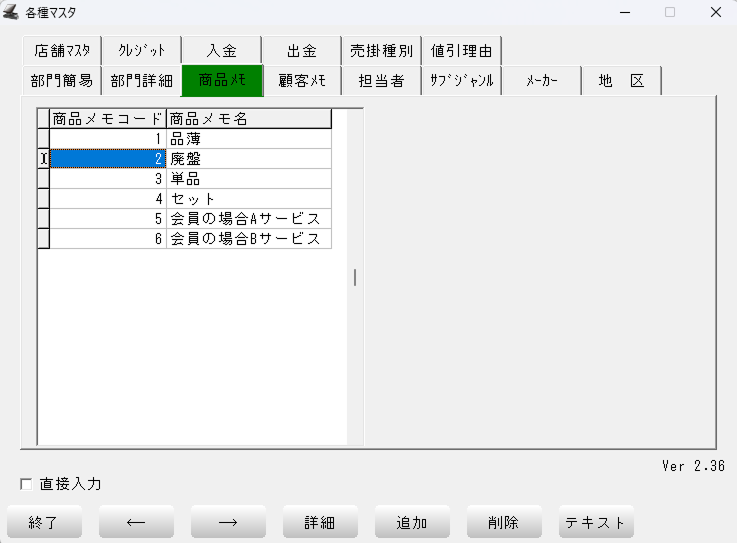Switch to the 店舗マスタ tab
Viewport: 737px width, 543px height.
61,50
